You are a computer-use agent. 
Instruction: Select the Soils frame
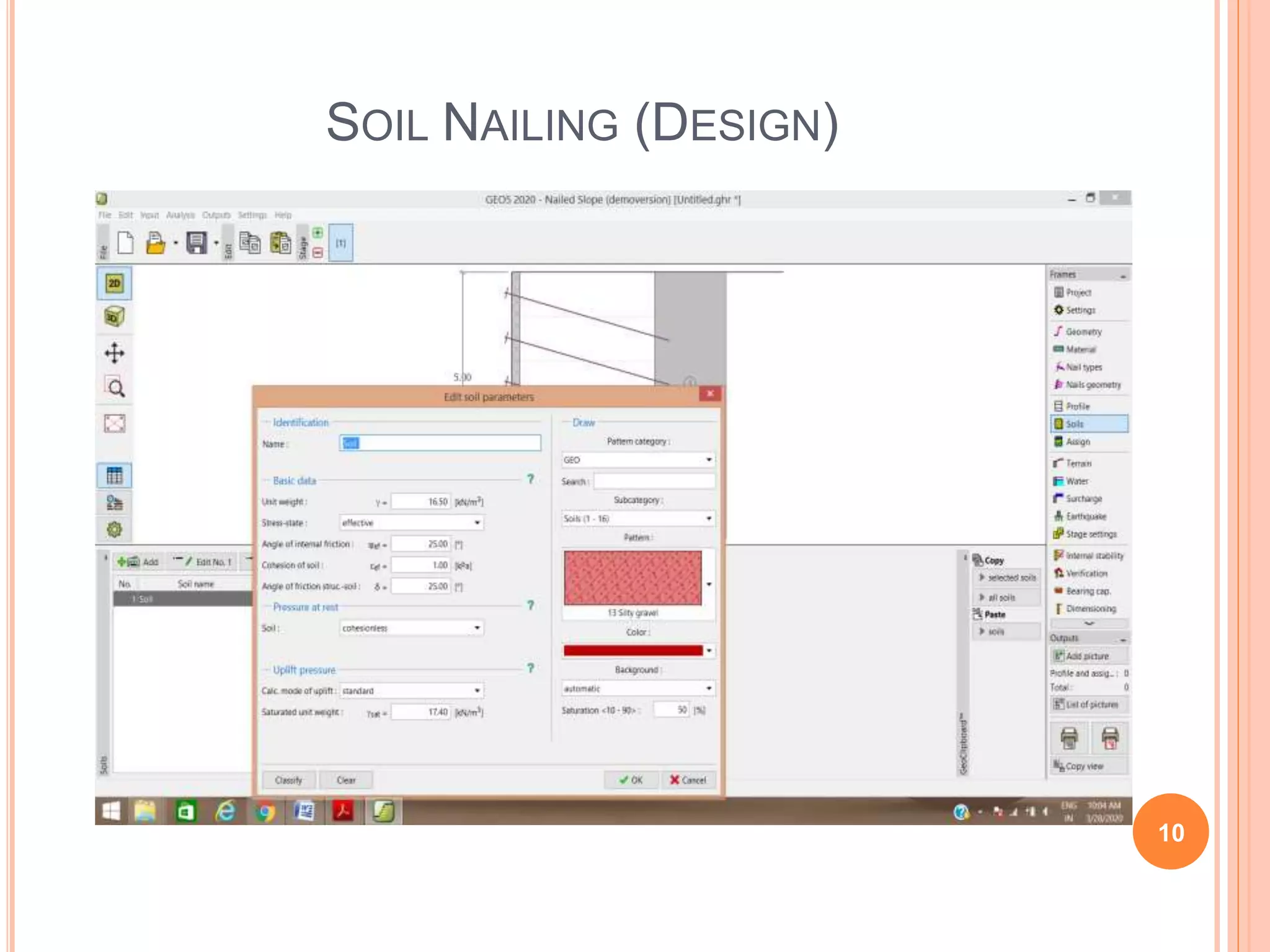tap(1090, 424)
